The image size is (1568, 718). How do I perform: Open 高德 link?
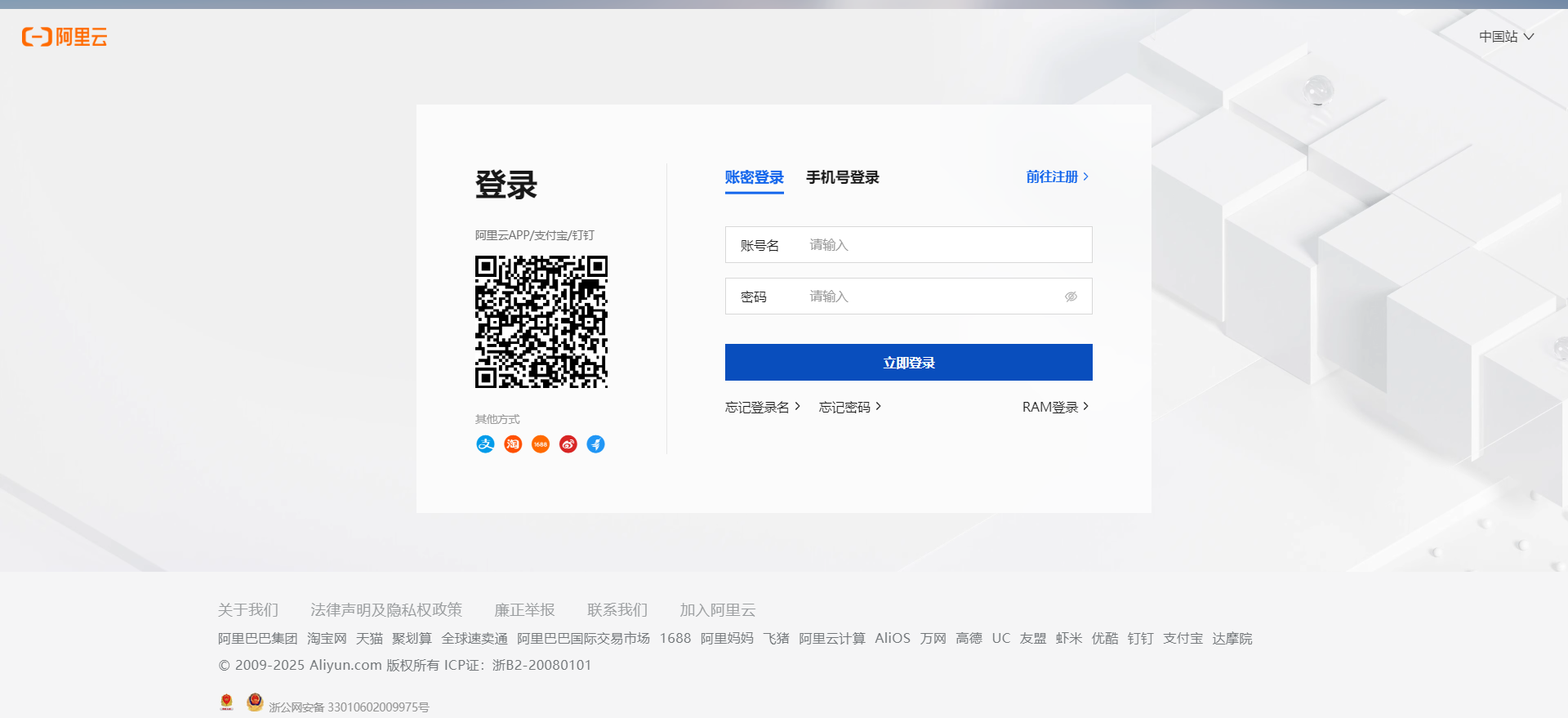969,639
